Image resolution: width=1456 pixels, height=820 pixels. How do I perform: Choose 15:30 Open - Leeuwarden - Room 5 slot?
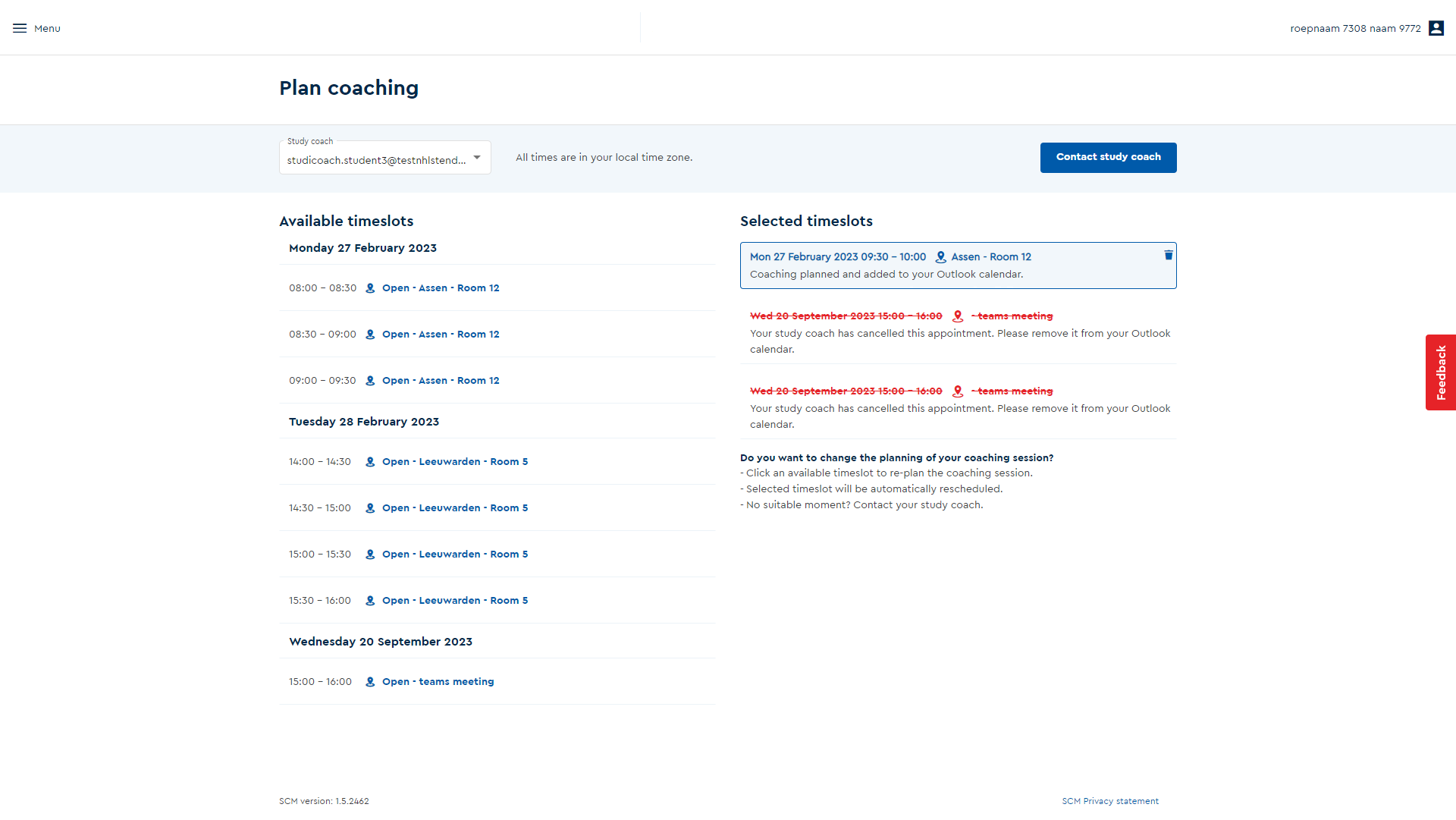(455, 601)
